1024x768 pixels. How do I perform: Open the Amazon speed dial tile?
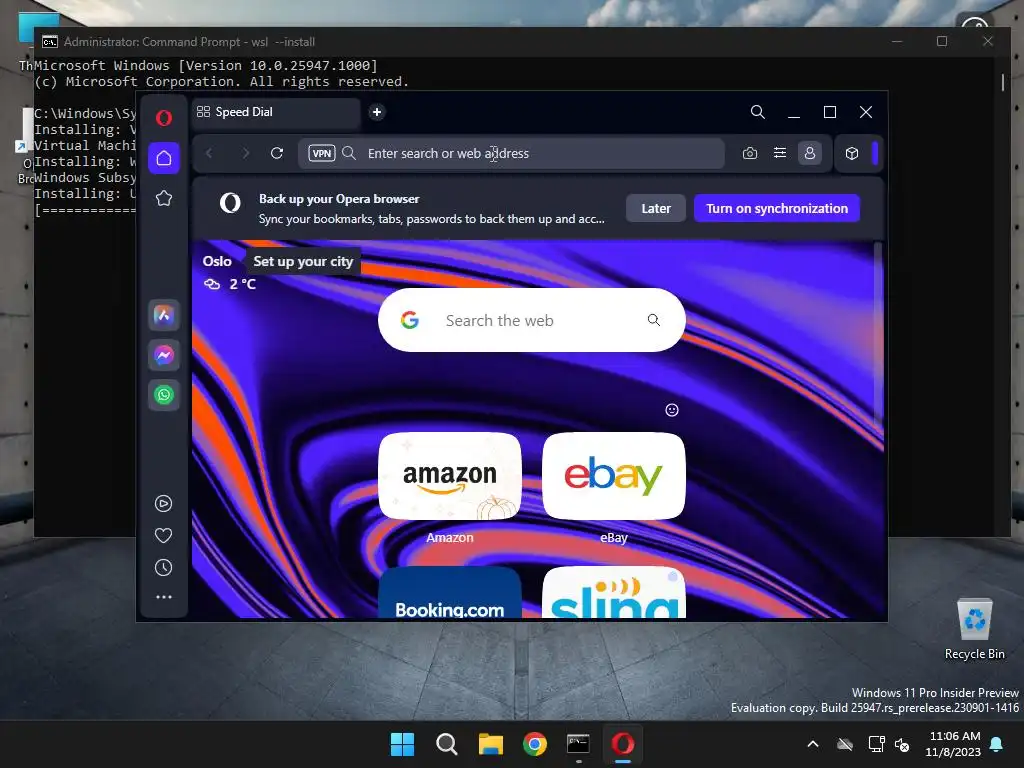click(450, 476)
